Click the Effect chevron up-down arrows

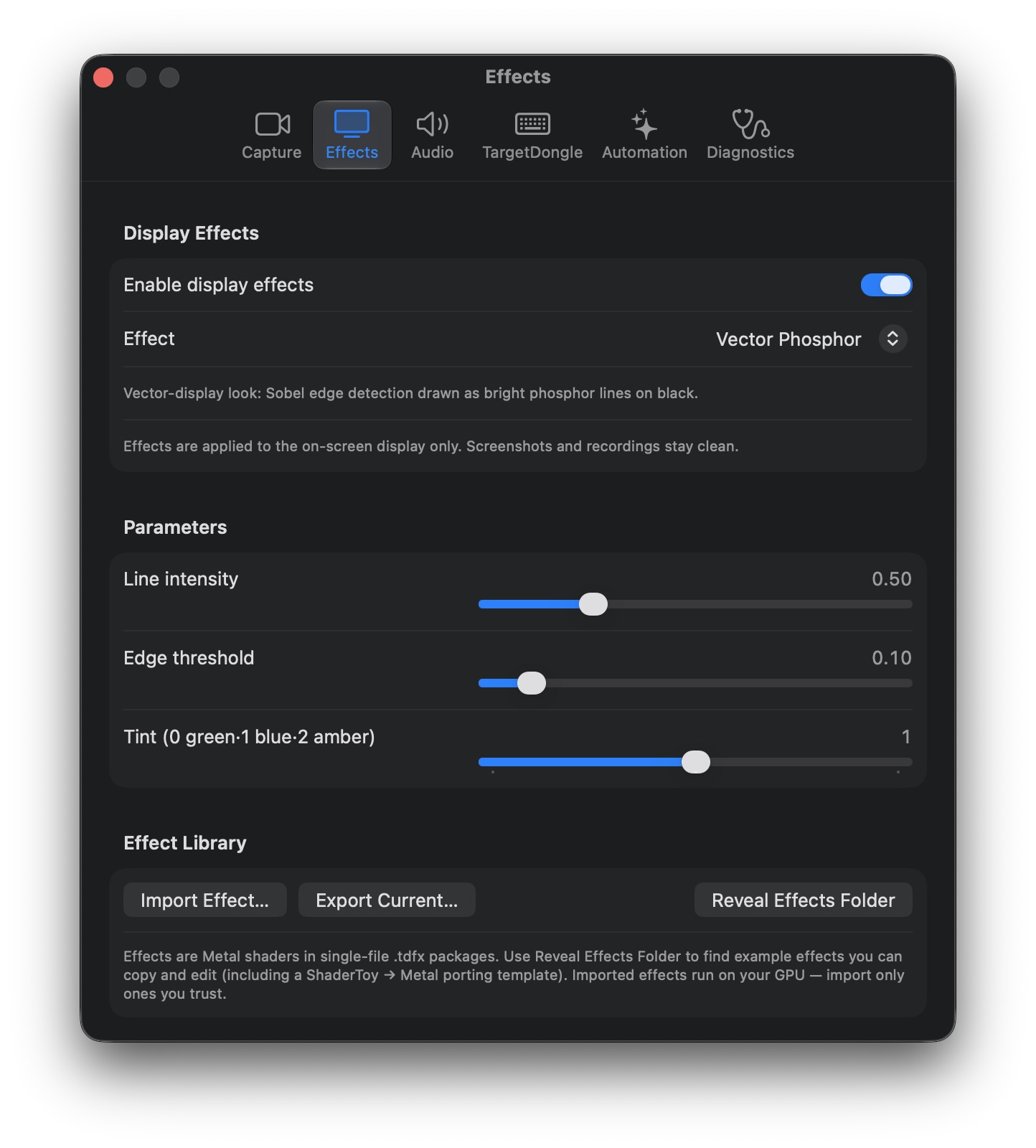point(893,339)
